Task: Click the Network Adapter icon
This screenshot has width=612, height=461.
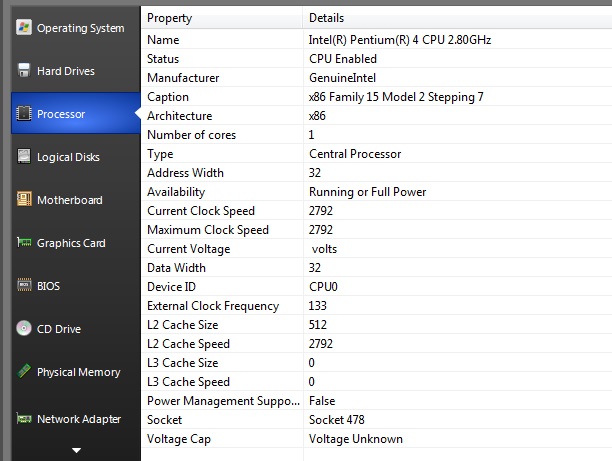Action: click(x=22, y=419)
